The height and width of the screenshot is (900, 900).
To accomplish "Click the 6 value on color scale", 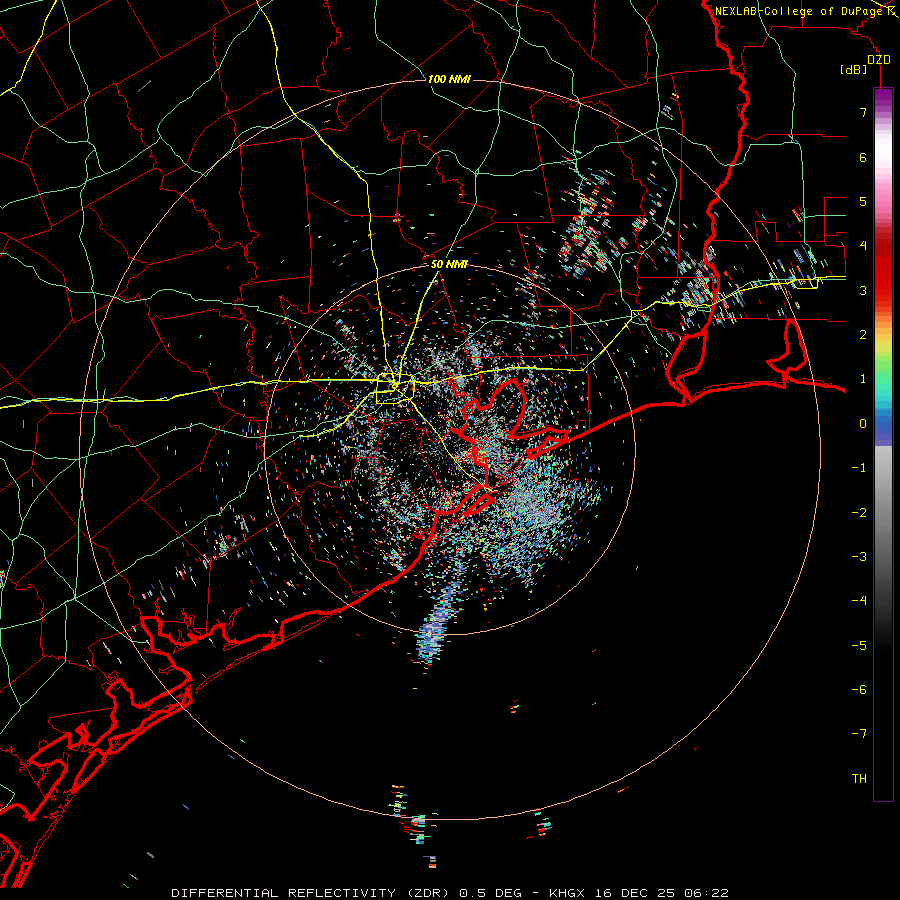I will pyautogui.click(x=863, y=157).
